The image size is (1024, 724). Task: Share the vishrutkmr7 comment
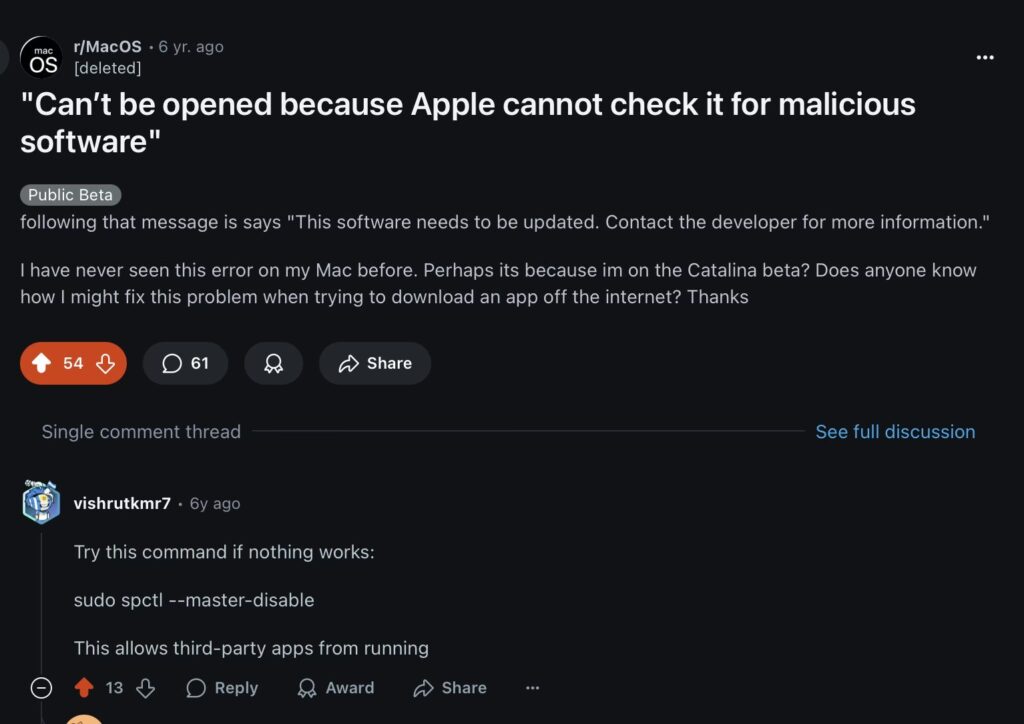click(450, 688)
